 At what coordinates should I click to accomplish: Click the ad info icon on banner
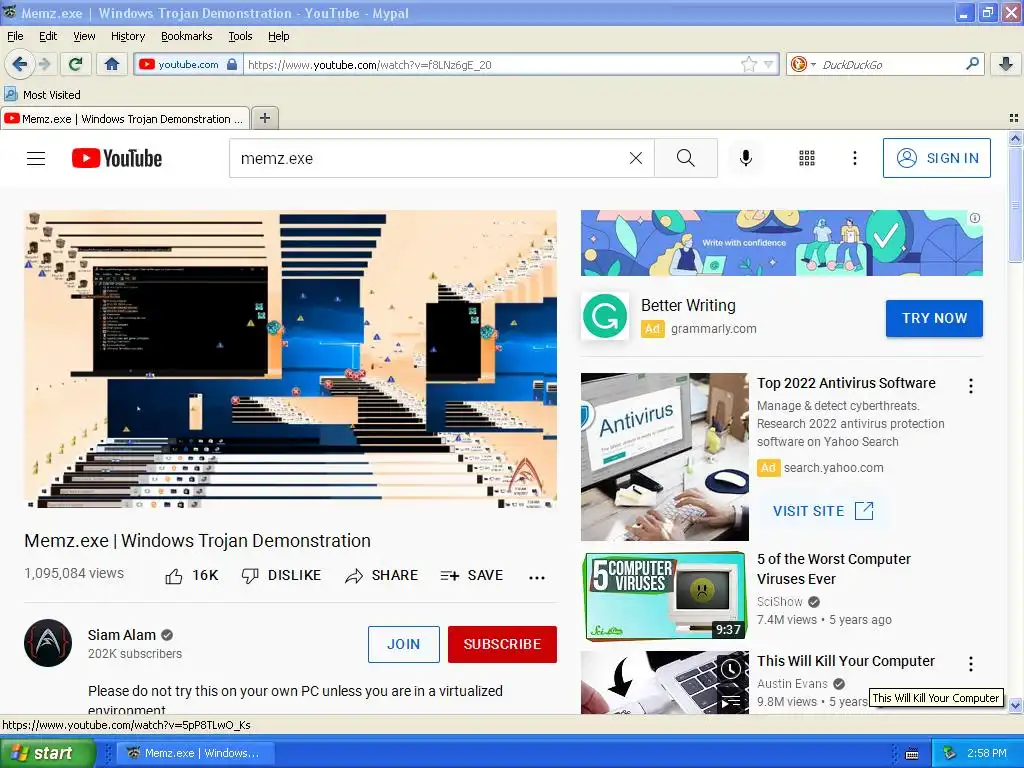[974, 218]
